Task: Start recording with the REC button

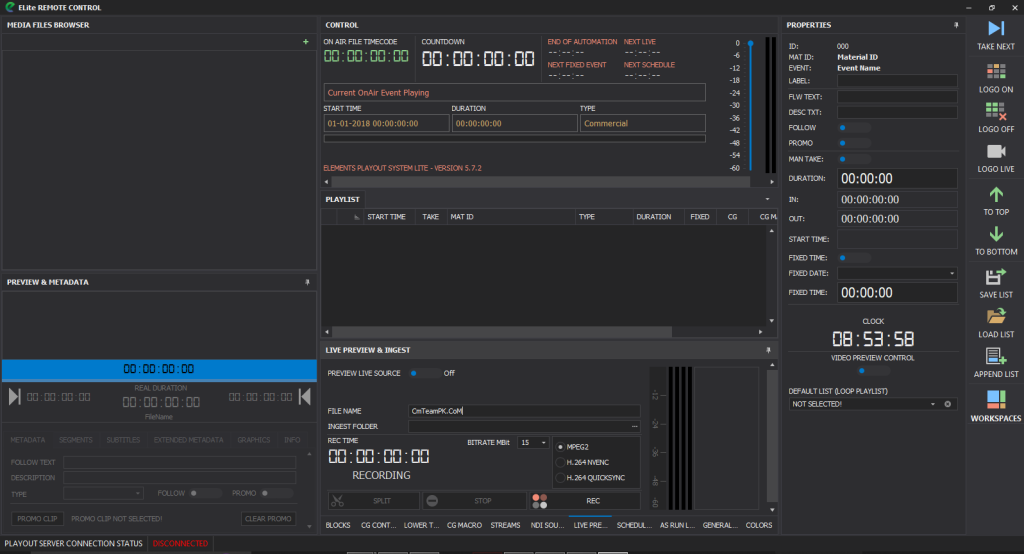Action: [584, 501]
